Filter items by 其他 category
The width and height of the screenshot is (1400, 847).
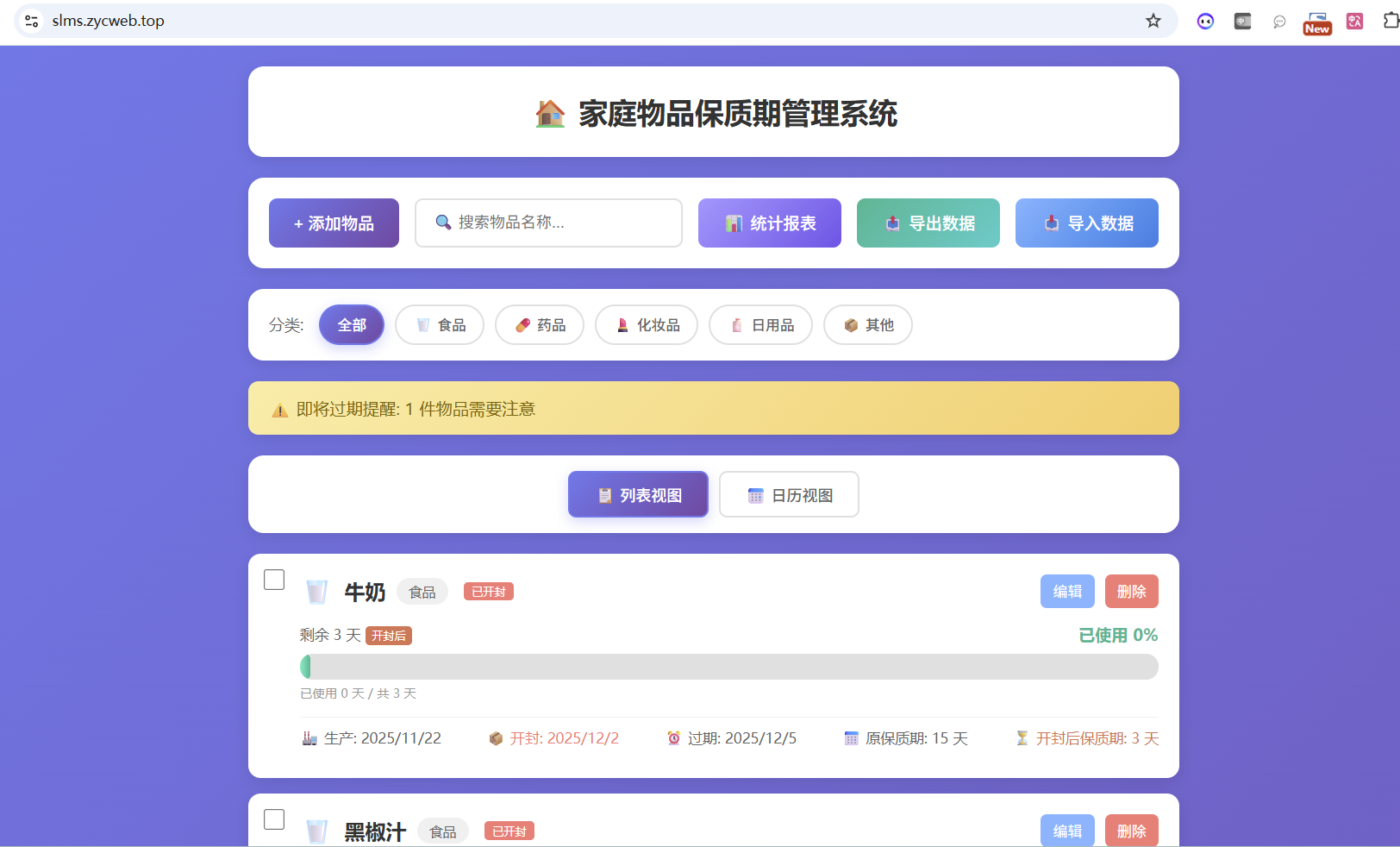(868, 325)
